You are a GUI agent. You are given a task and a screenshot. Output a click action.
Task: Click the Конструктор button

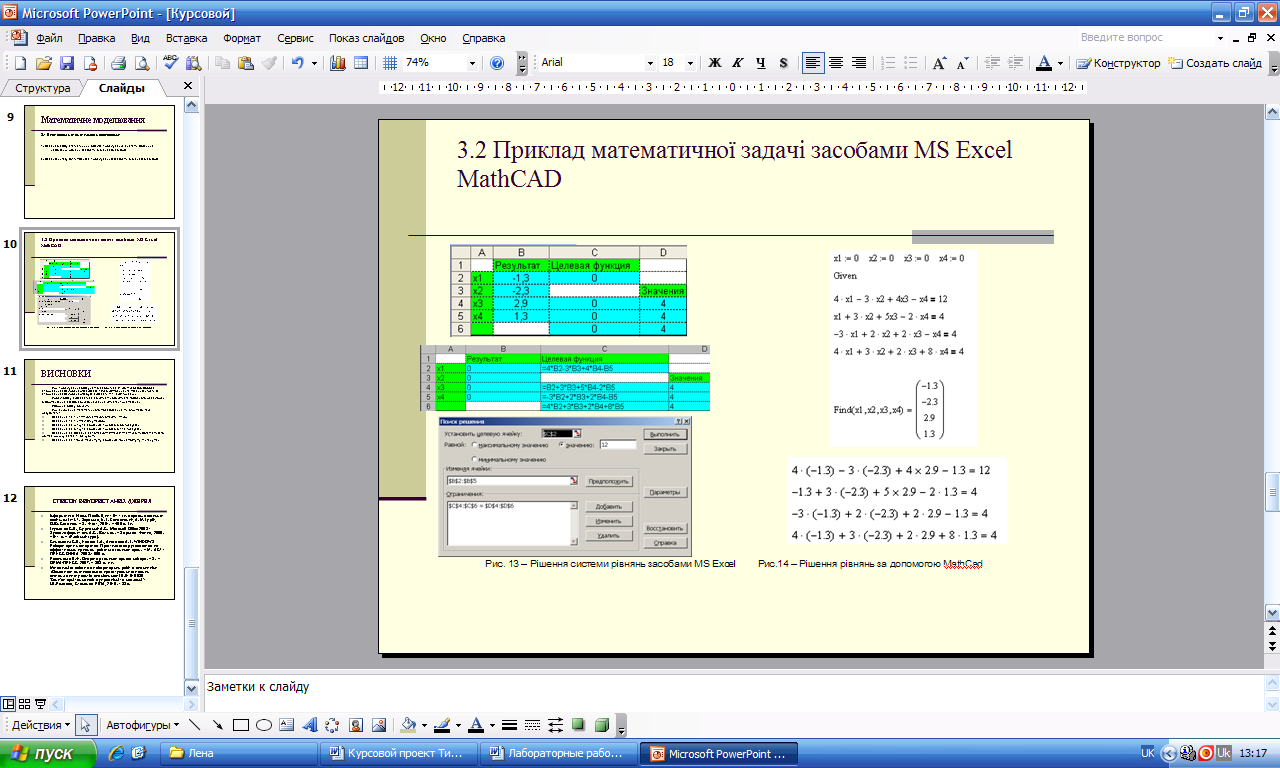click(1118, 63)
